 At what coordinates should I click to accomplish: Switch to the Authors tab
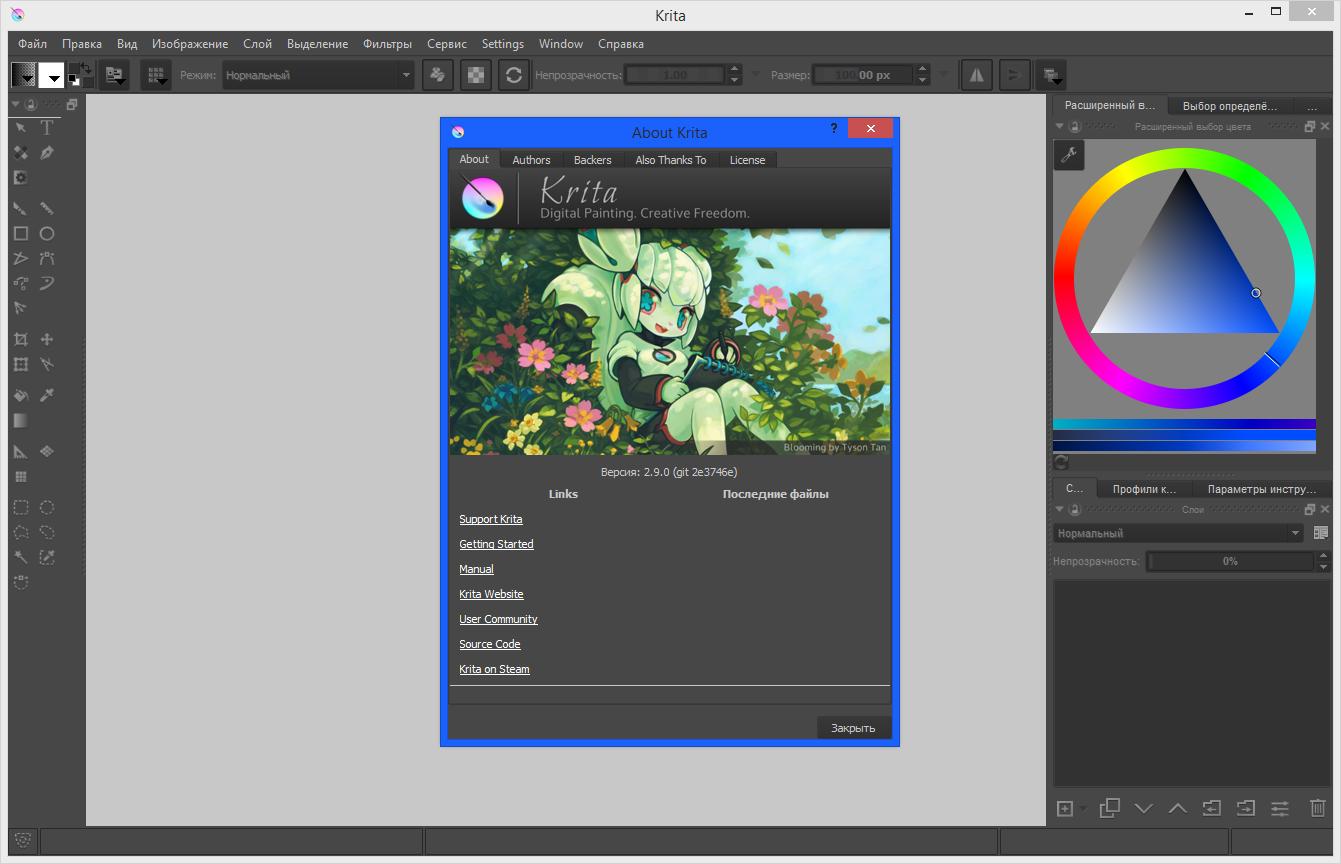pos(531,160)
